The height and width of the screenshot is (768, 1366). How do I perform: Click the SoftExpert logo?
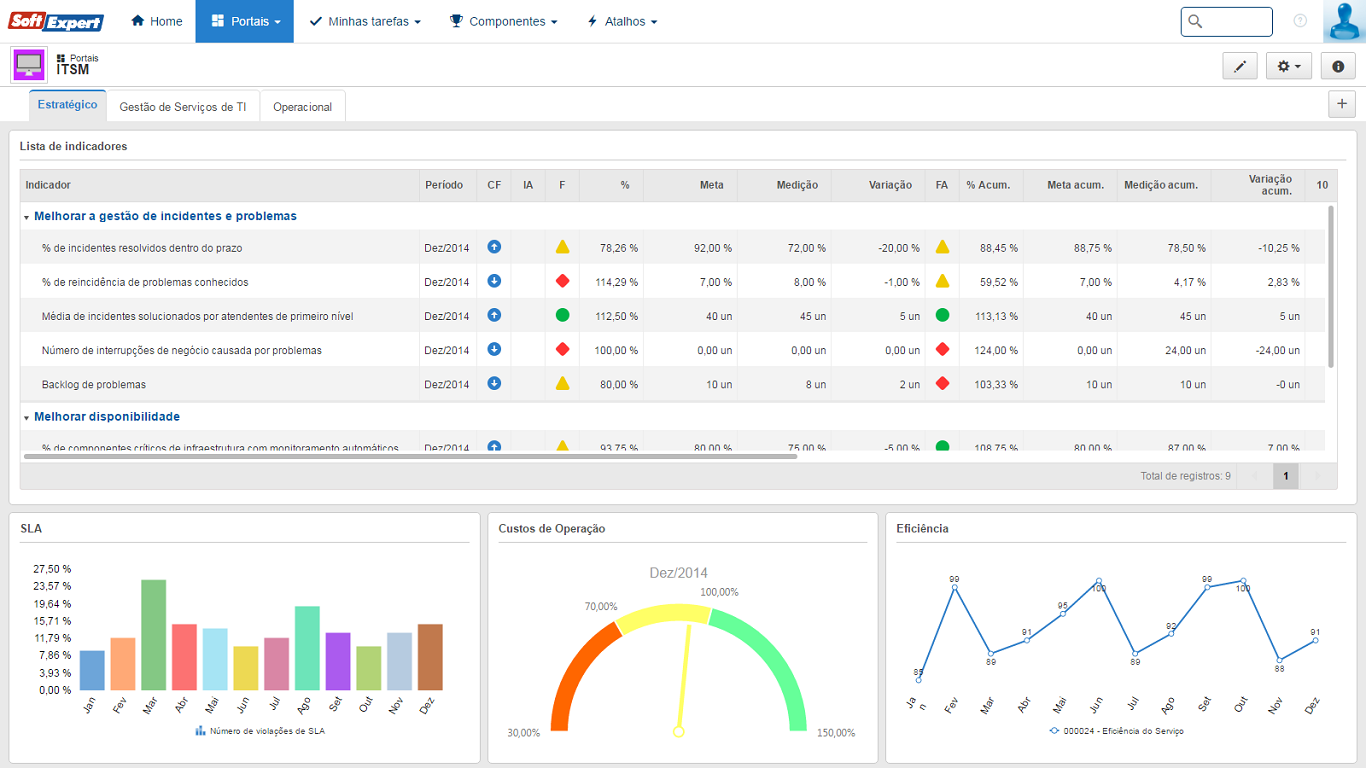pyautogui.click(x=56, y=21)
